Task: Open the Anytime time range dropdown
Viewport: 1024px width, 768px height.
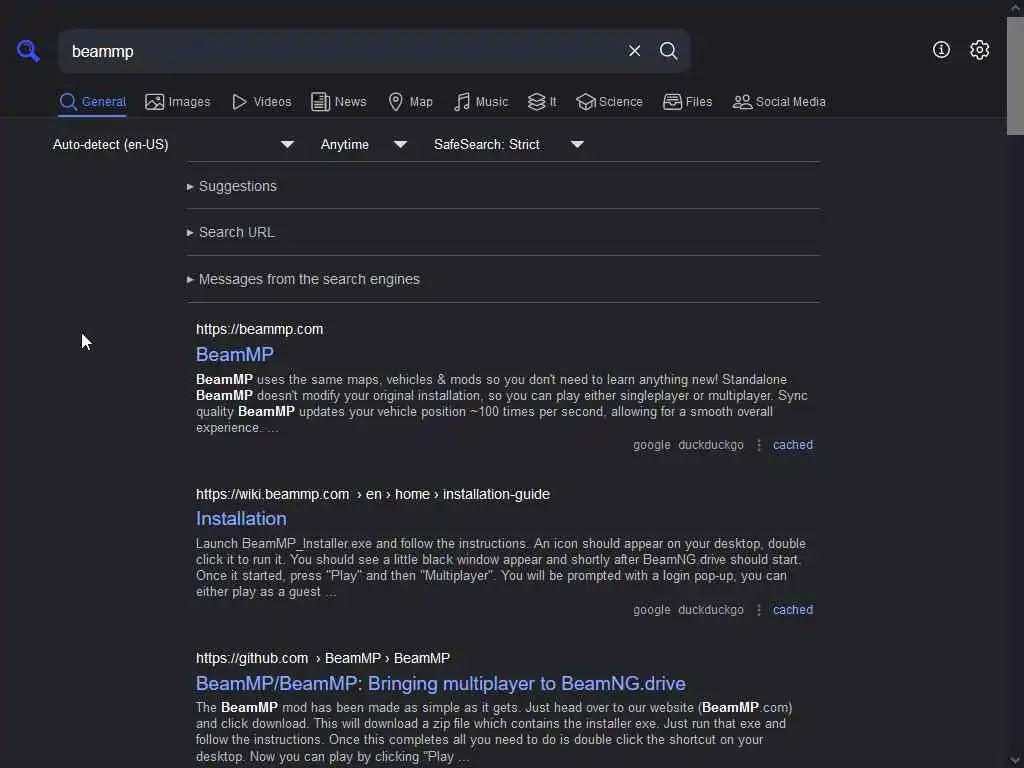Action: pos(363,144)
